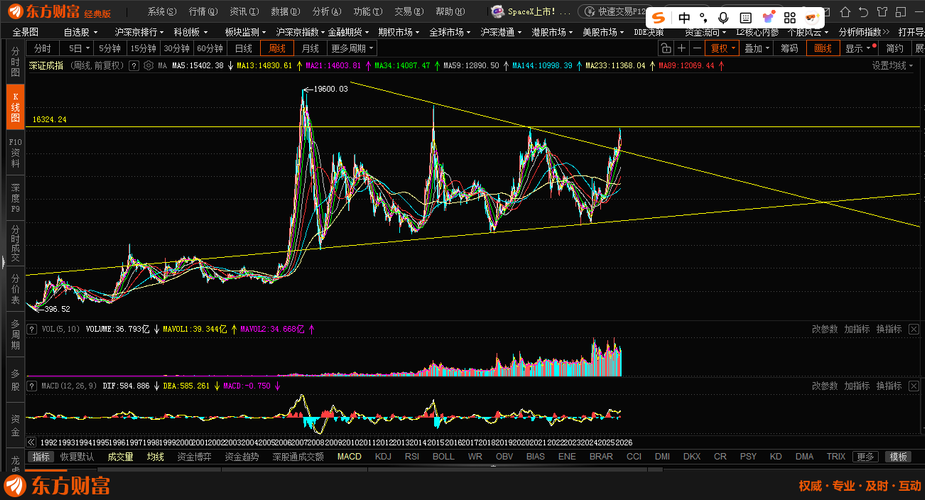The width and height of the screenshot is (925, 500).
Task: Toggle 画线 drawing mode
Action: 822,48
